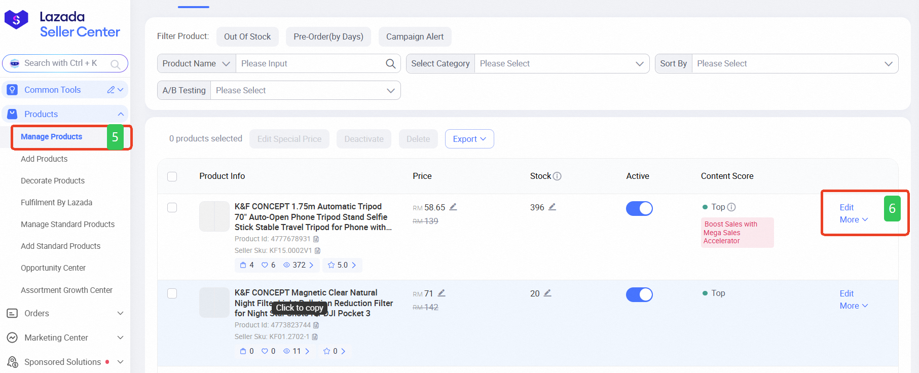Tick the select-all checkbox in table header
The height and width of the screenshot is (373, 919).
coord(172,177)
